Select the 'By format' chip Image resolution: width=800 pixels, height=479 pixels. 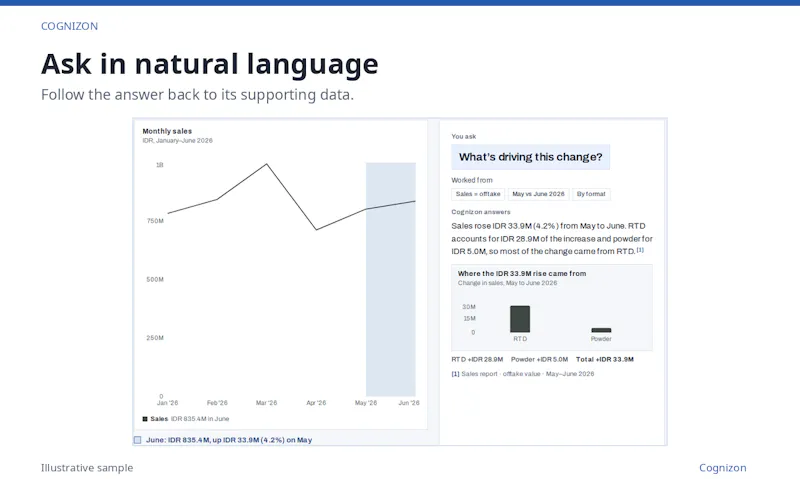591,194
